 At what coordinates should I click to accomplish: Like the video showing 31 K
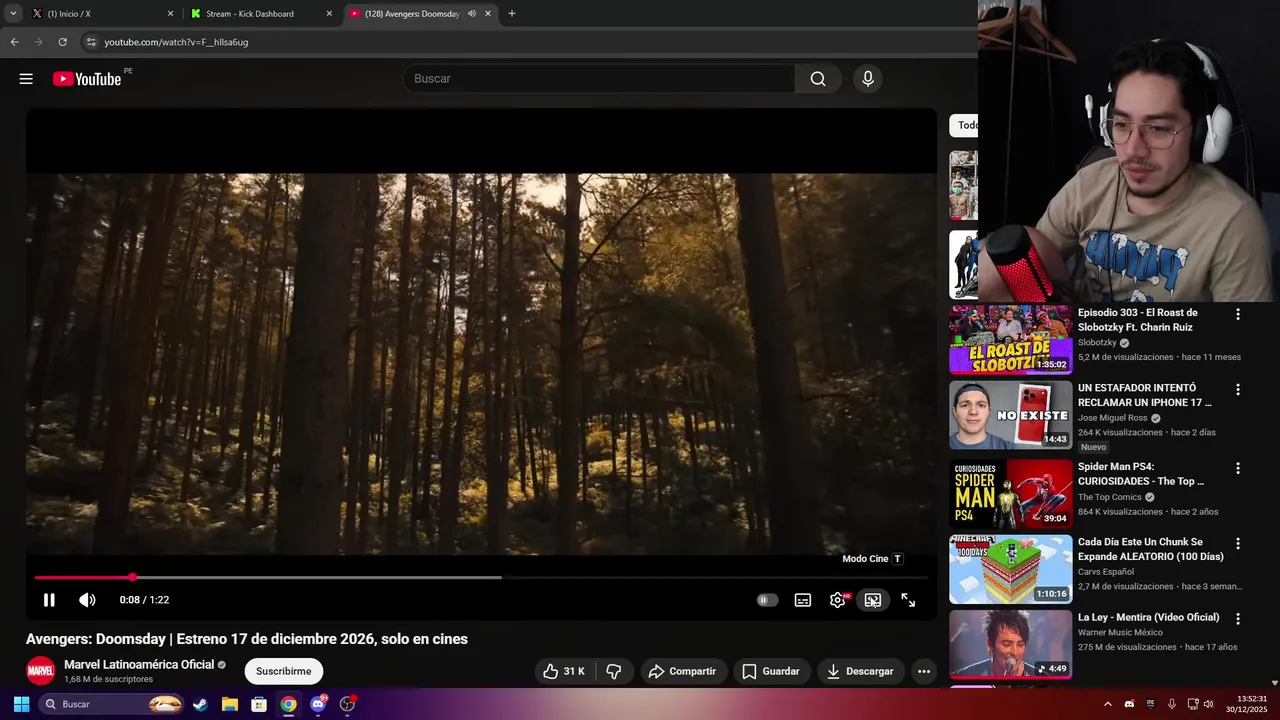[563, 671]
